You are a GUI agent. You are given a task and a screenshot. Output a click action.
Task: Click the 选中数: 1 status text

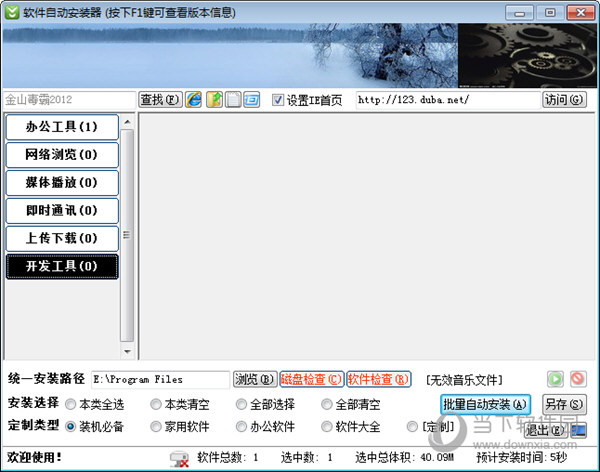point(307,457)
